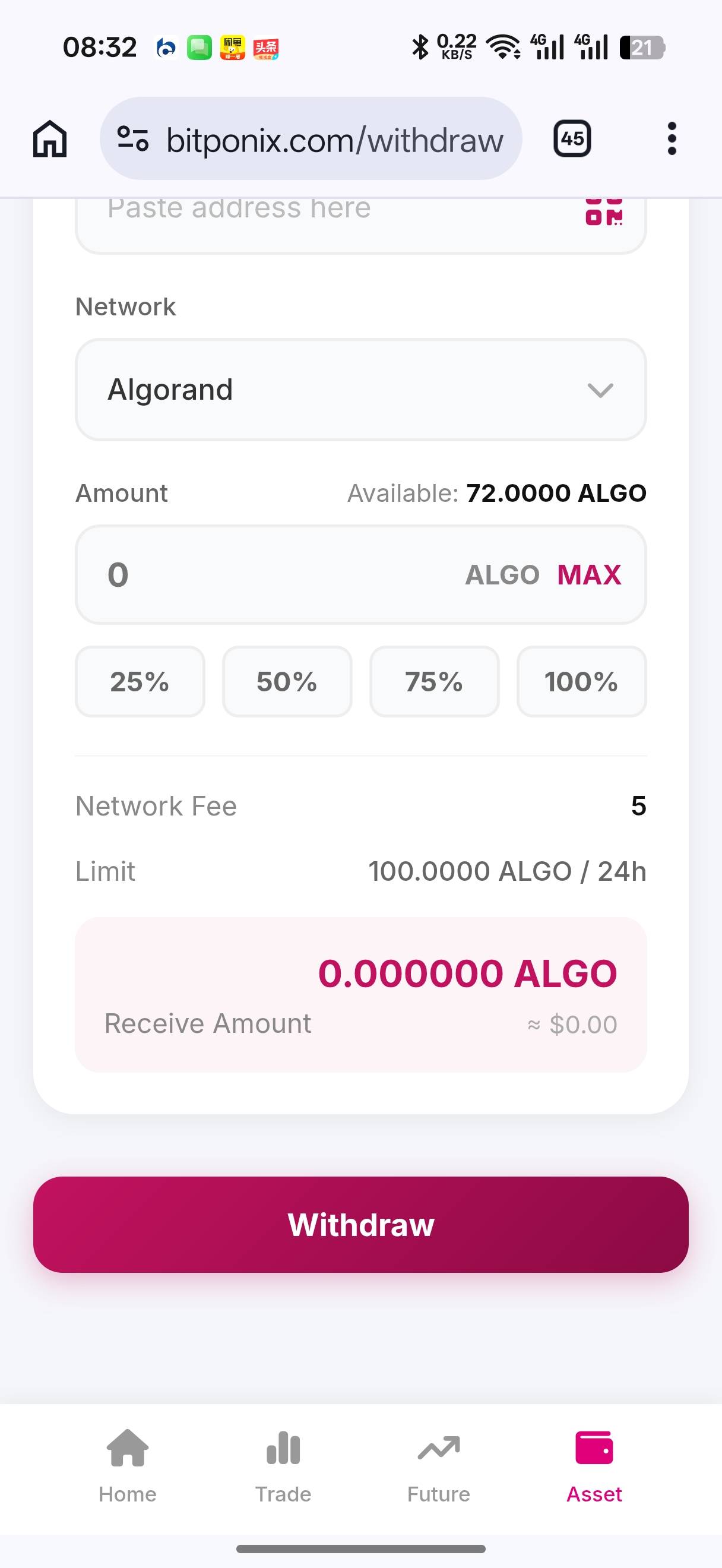Open the browser tab switcher showing 45
The width and height of the screenshot is (722, 1568).
(572, 139)
